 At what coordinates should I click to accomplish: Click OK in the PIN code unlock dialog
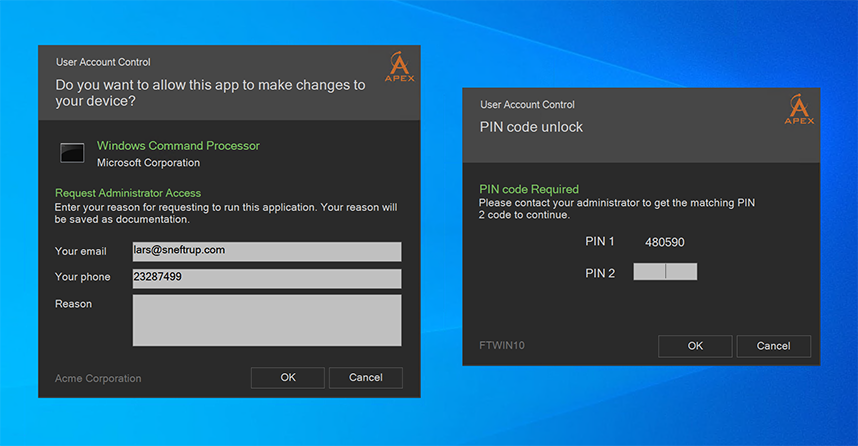click(x=695, y=346)
